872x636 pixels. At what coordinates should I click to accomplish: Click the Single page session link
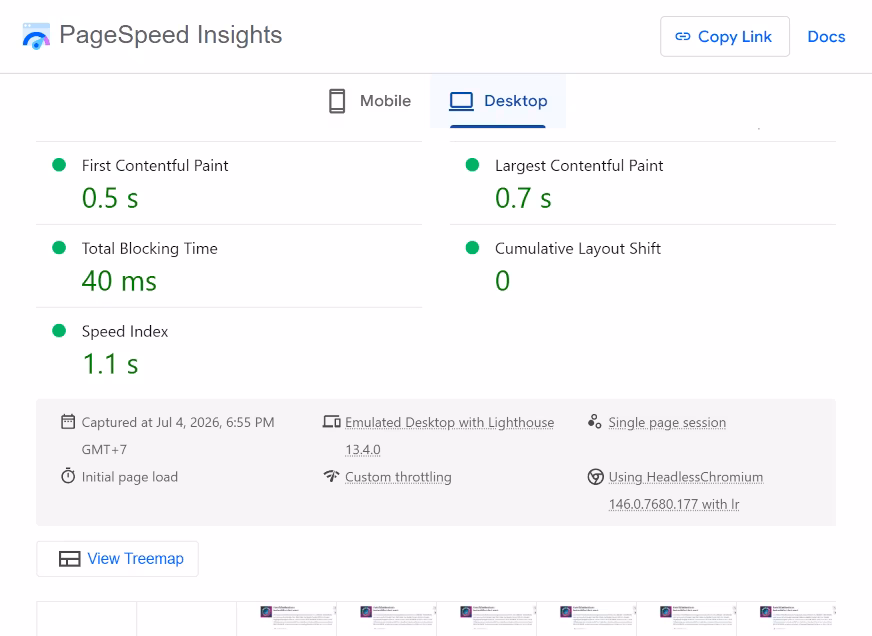pyautogui.click(x=667, y=423)
